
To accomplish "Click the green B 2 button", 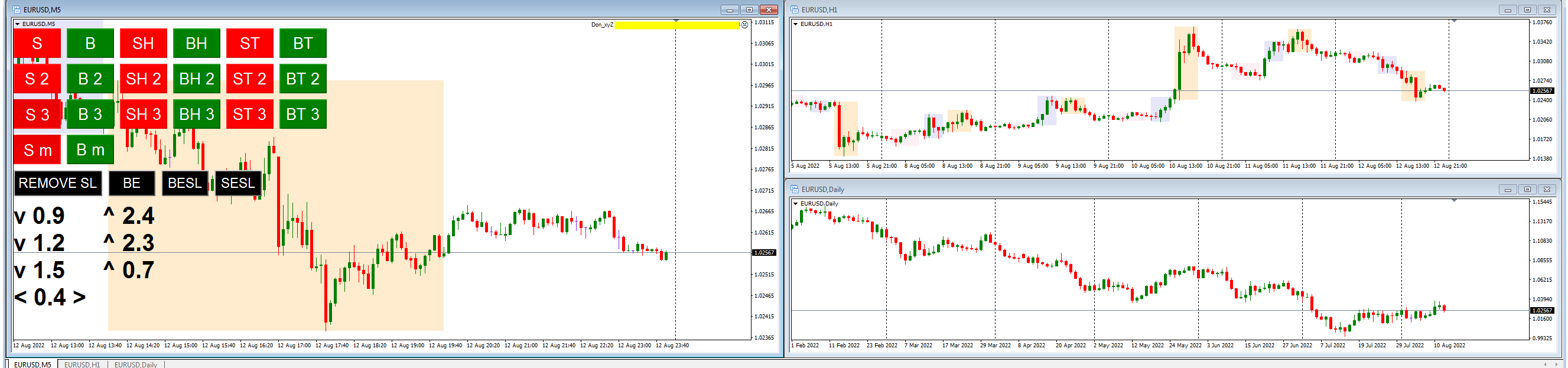I will click(90, 79).
